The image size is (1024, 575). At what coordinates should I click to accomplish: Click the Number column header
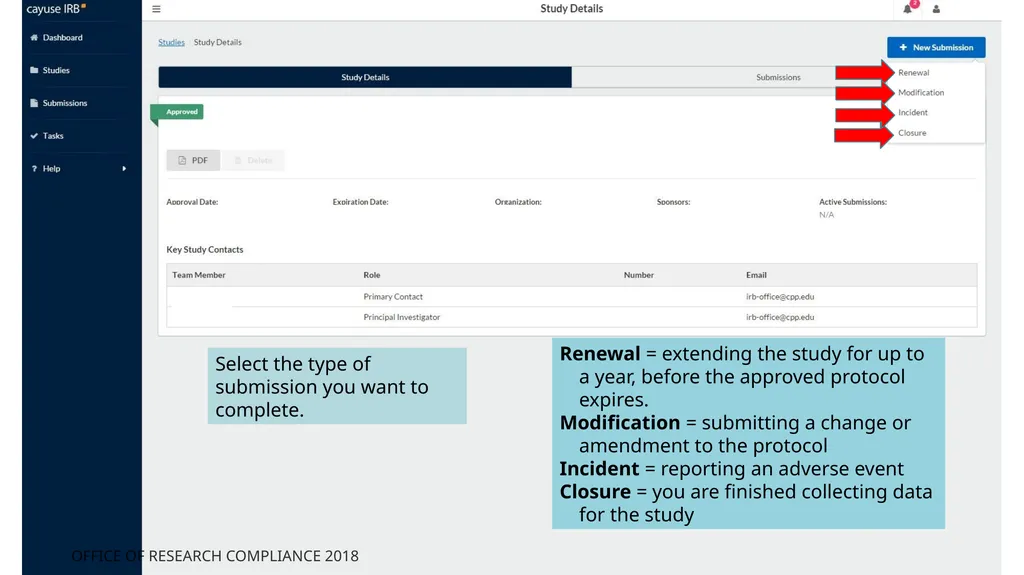(x=639, y=275)
